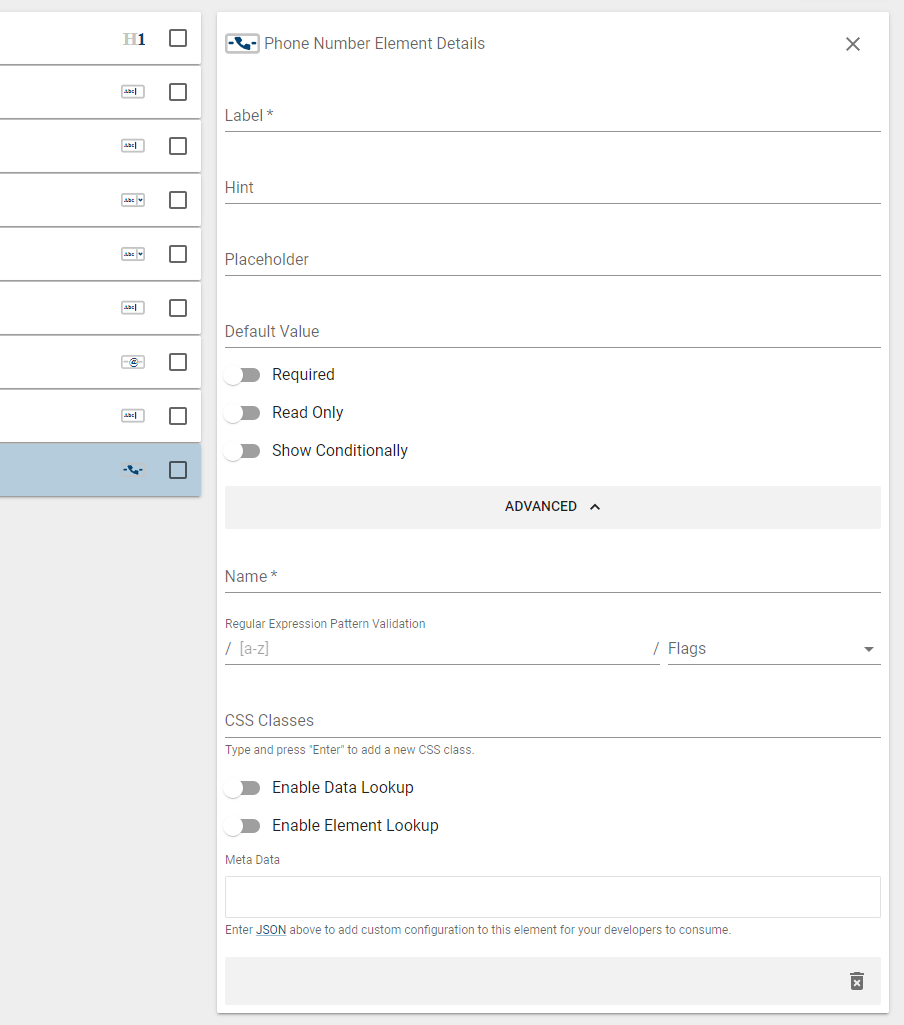The width and height of the screenshot is (904, 1025).
Task: Tick checkbox of the row just below H1
Action: (178, 92)
